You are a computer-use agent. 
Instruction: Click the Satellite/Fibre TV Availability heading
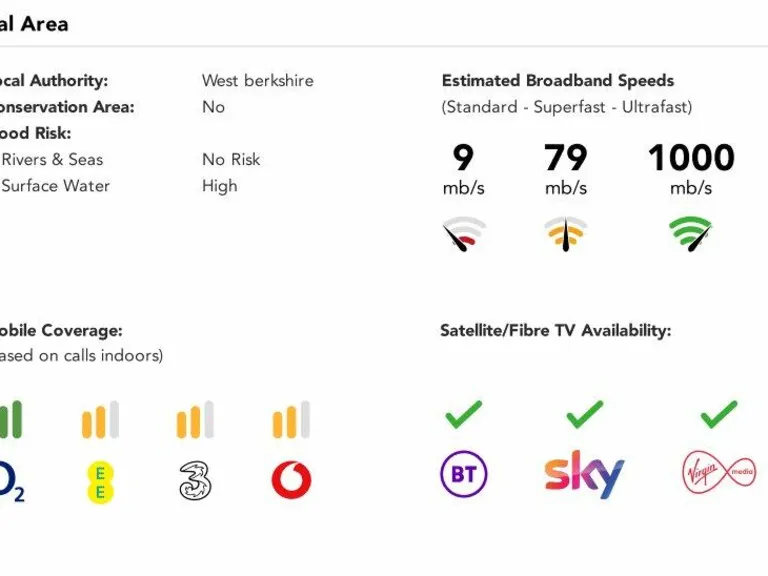coord(555,330)
